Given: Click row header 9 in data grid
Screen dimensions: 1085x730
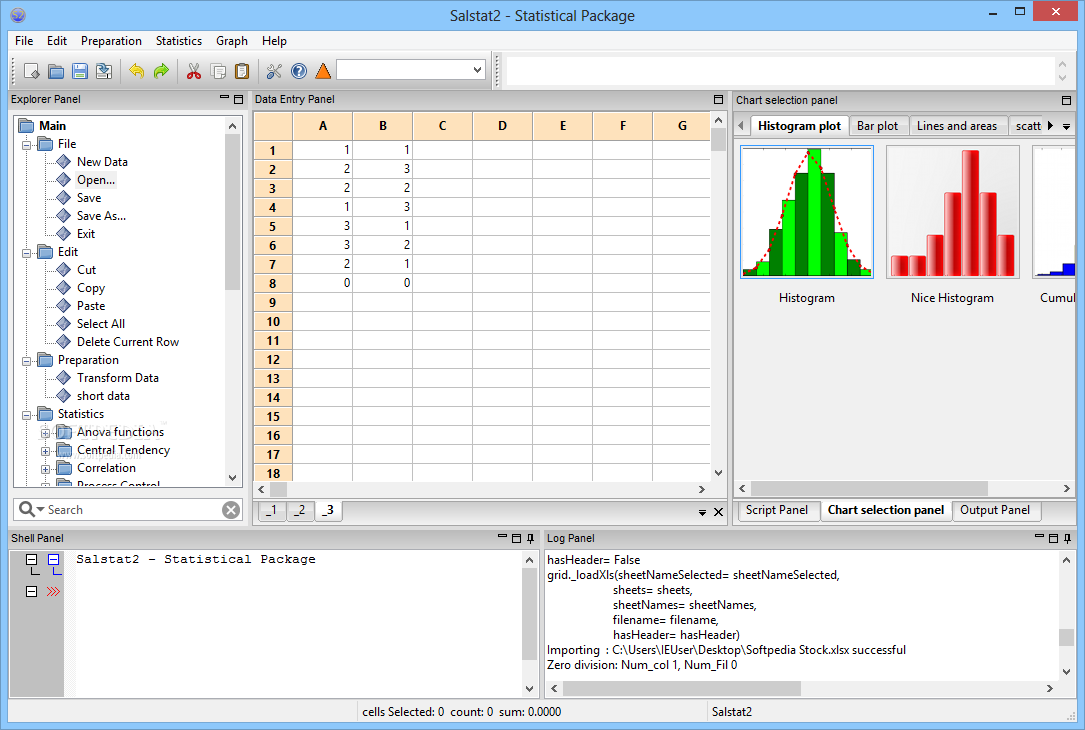Looking at the screenshot, I should (x=273, y=302).
